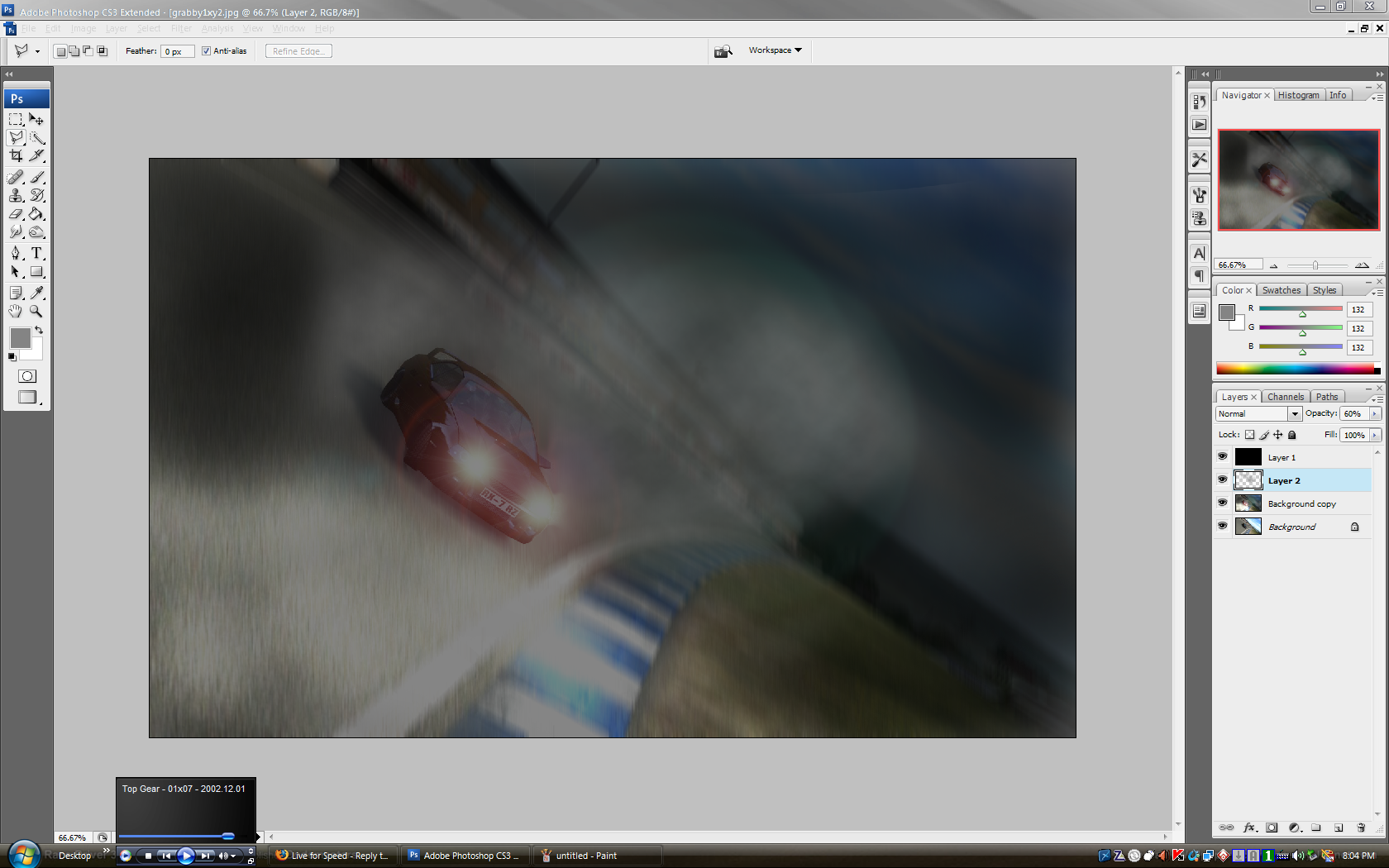
Task: Hide Layer 1 visibility eye
Action: [1222, 456]
